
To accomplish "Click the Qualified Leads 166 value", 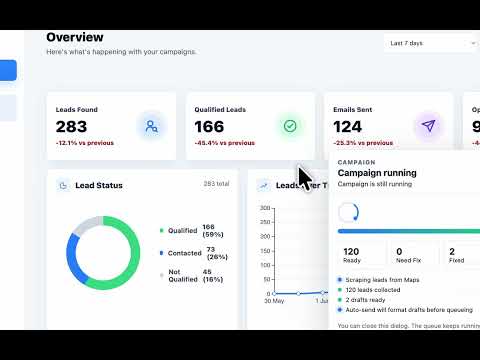I will (x=209, y=127).
